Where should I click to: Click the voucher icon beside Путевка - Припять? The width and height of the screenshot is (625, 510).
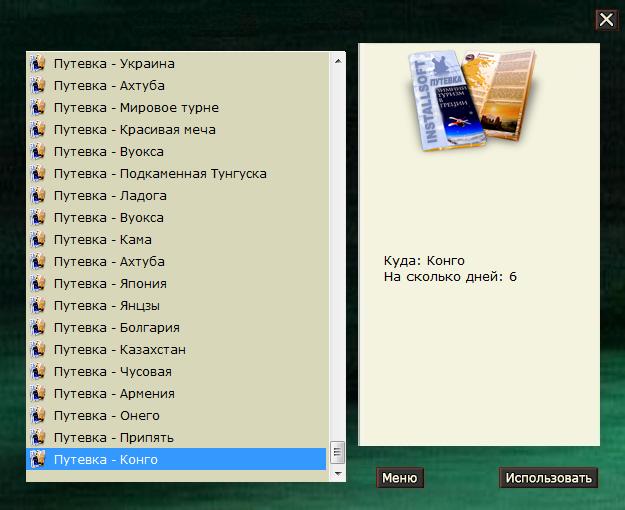pyautogui.click(x=38, y=437)
